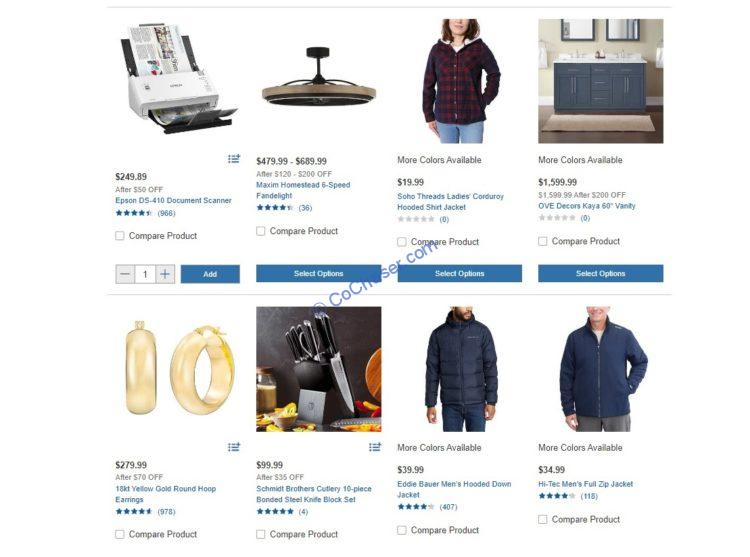
Task: Select Compare Product for Hi-Tec jacket
Action: 543,519
